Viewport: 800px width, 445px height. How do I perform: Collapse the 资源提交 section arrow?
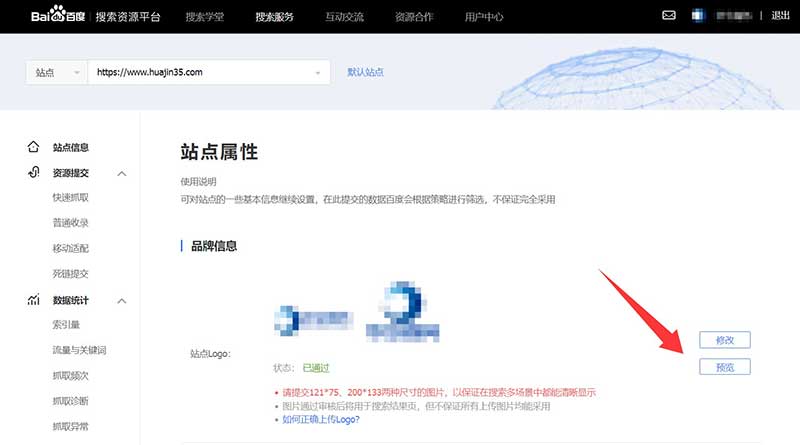(122, 174)
